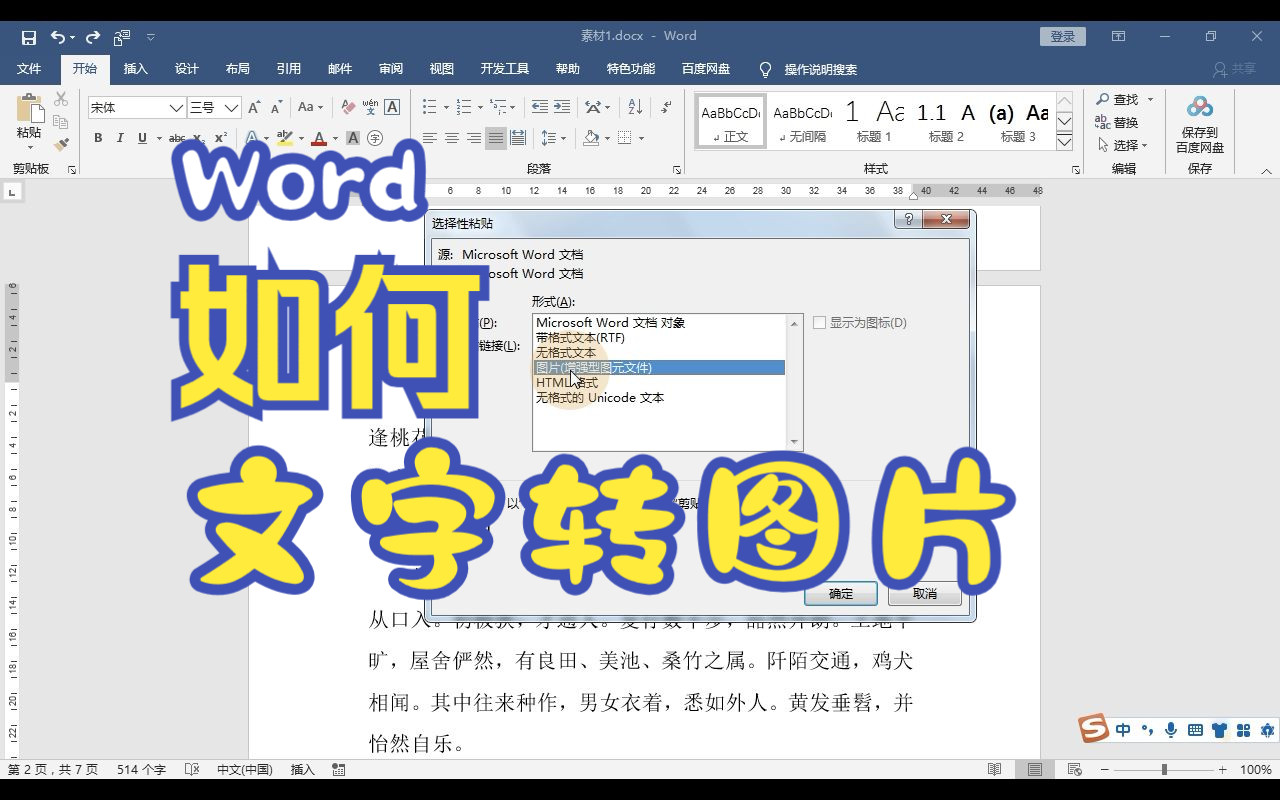Image resolution: width=1280 pixels, height=800 pixels.
Task: Open the font name 宋体 dropdown
Action: (177, 107)
